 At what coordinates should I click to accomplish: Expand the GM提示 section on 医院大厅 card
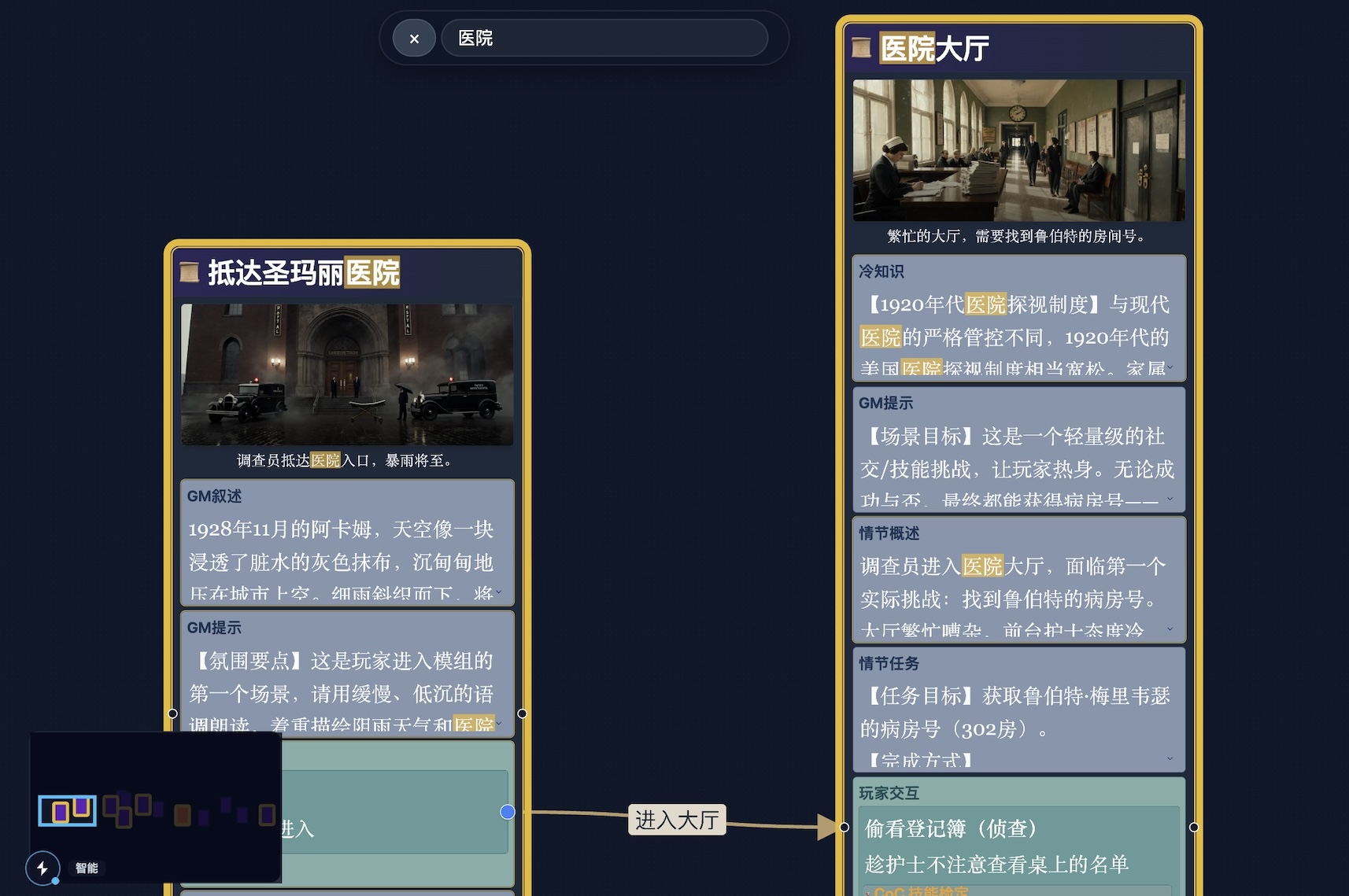(x=1170, y=498)
